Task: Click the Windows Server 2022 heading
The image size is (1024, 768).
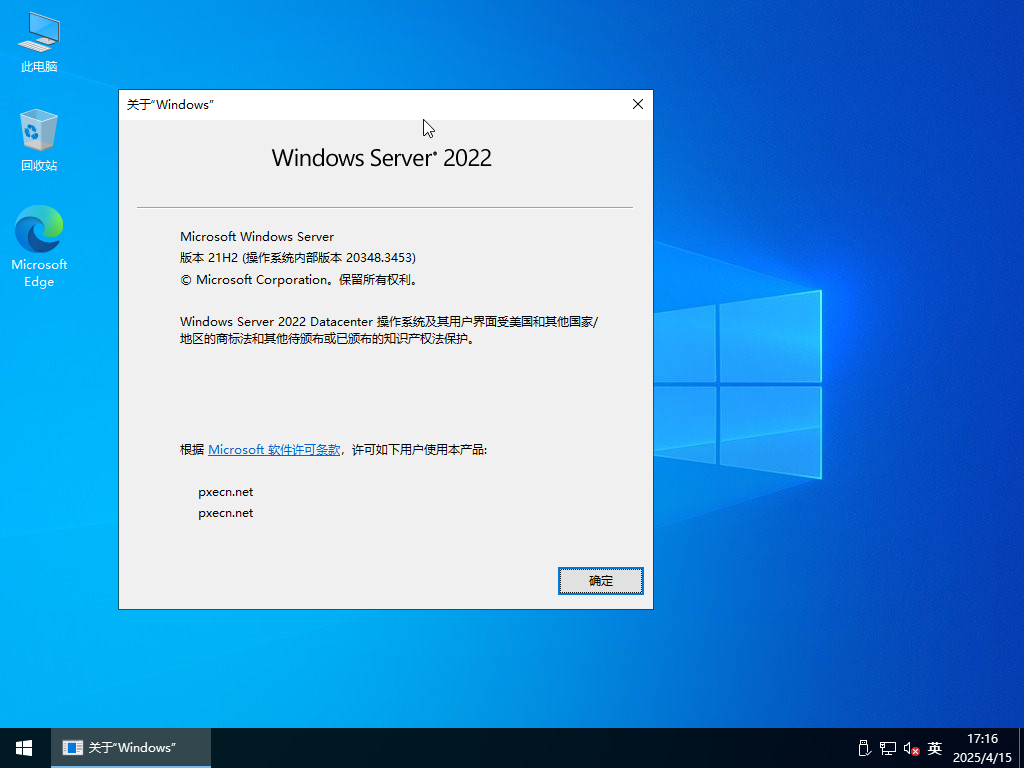Action: click(381, 157)
